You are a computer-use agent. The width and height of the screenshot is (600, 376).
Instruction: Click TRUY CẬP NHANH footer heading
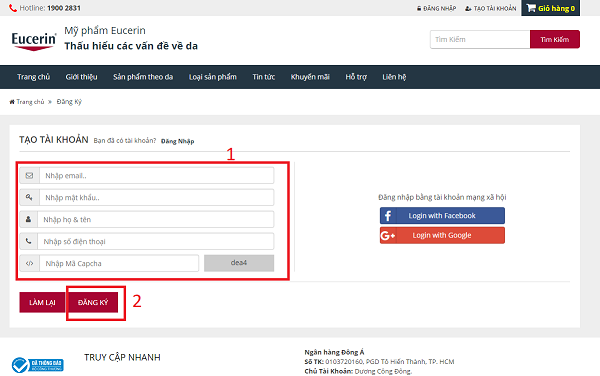tap(122, 357)
